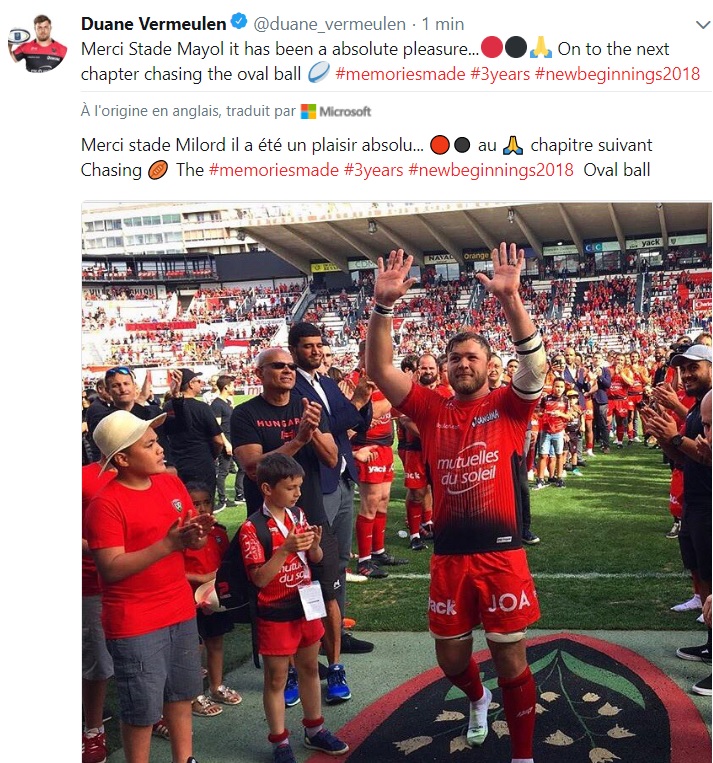Click the black circle emoji in original tweet
Image resolution: width=713 pixels, height=763 pixels.
point(516,48)
